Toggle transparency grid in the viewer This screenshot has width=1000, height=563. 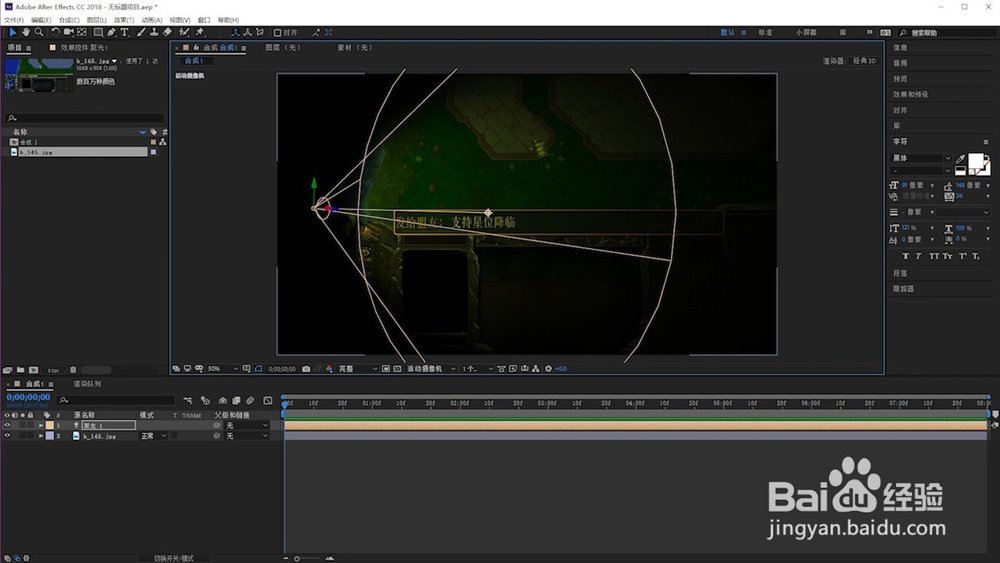397,369
